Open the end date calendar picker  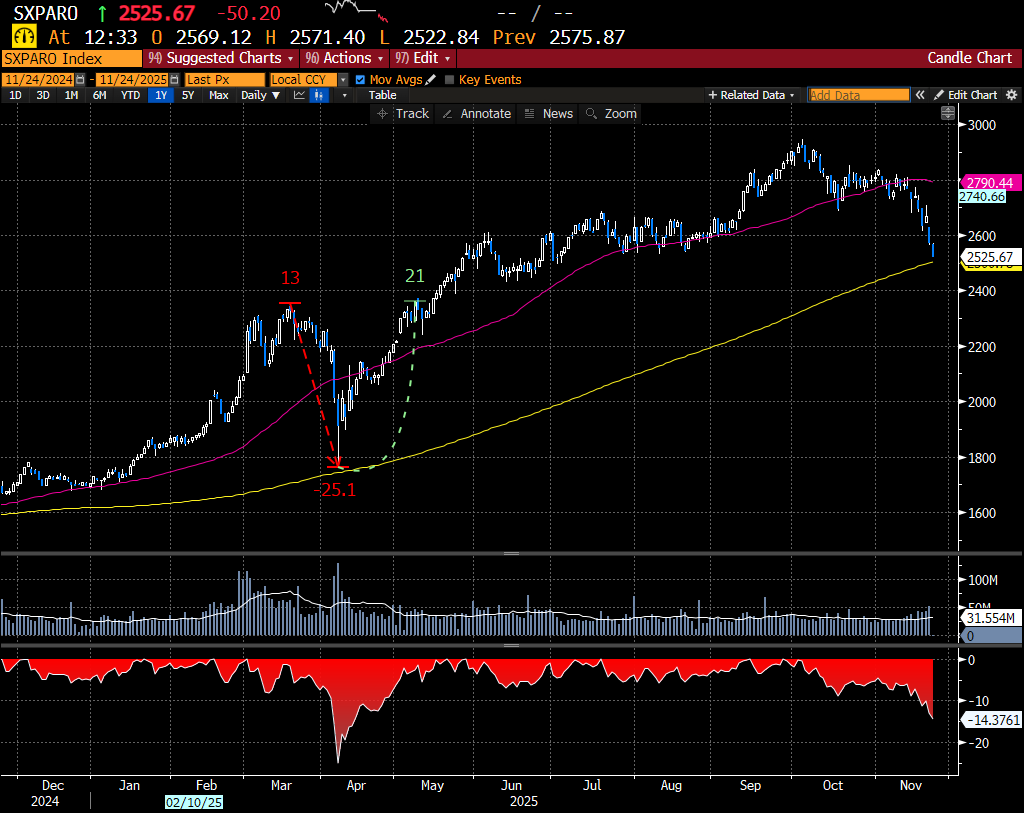coord(174,80)
